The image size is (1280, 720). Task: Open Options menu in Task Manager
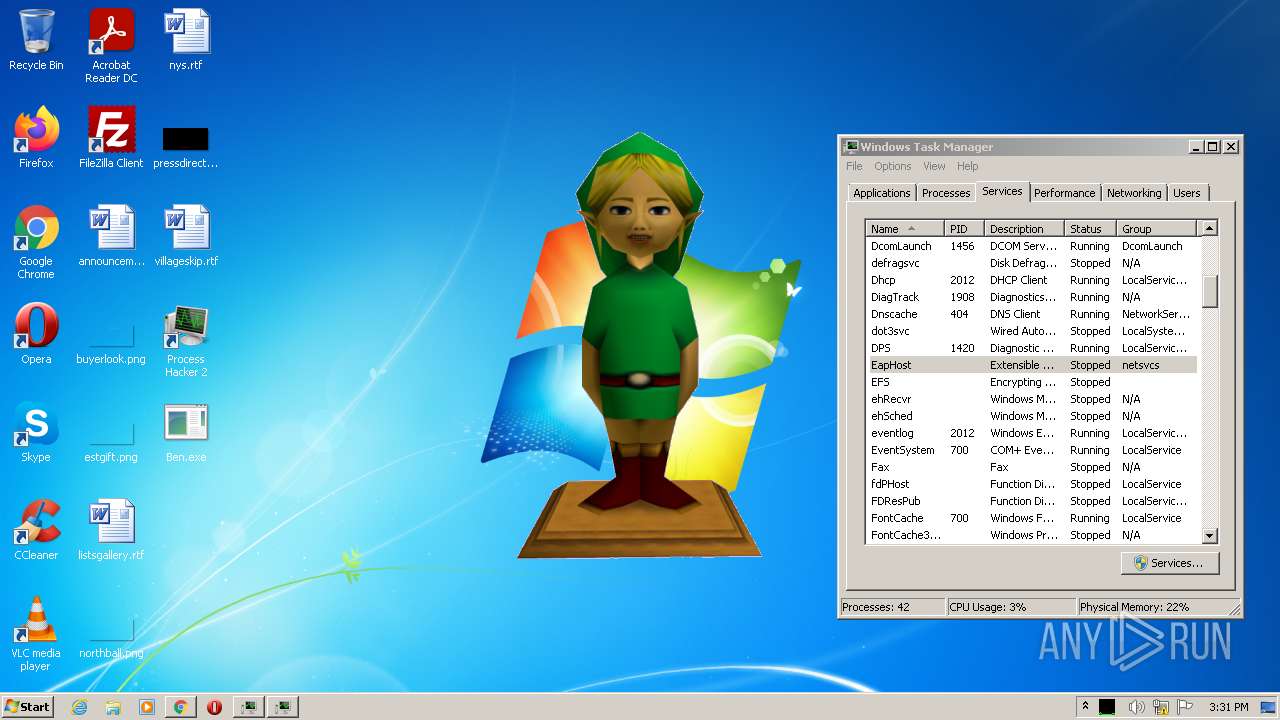(892, 166)
